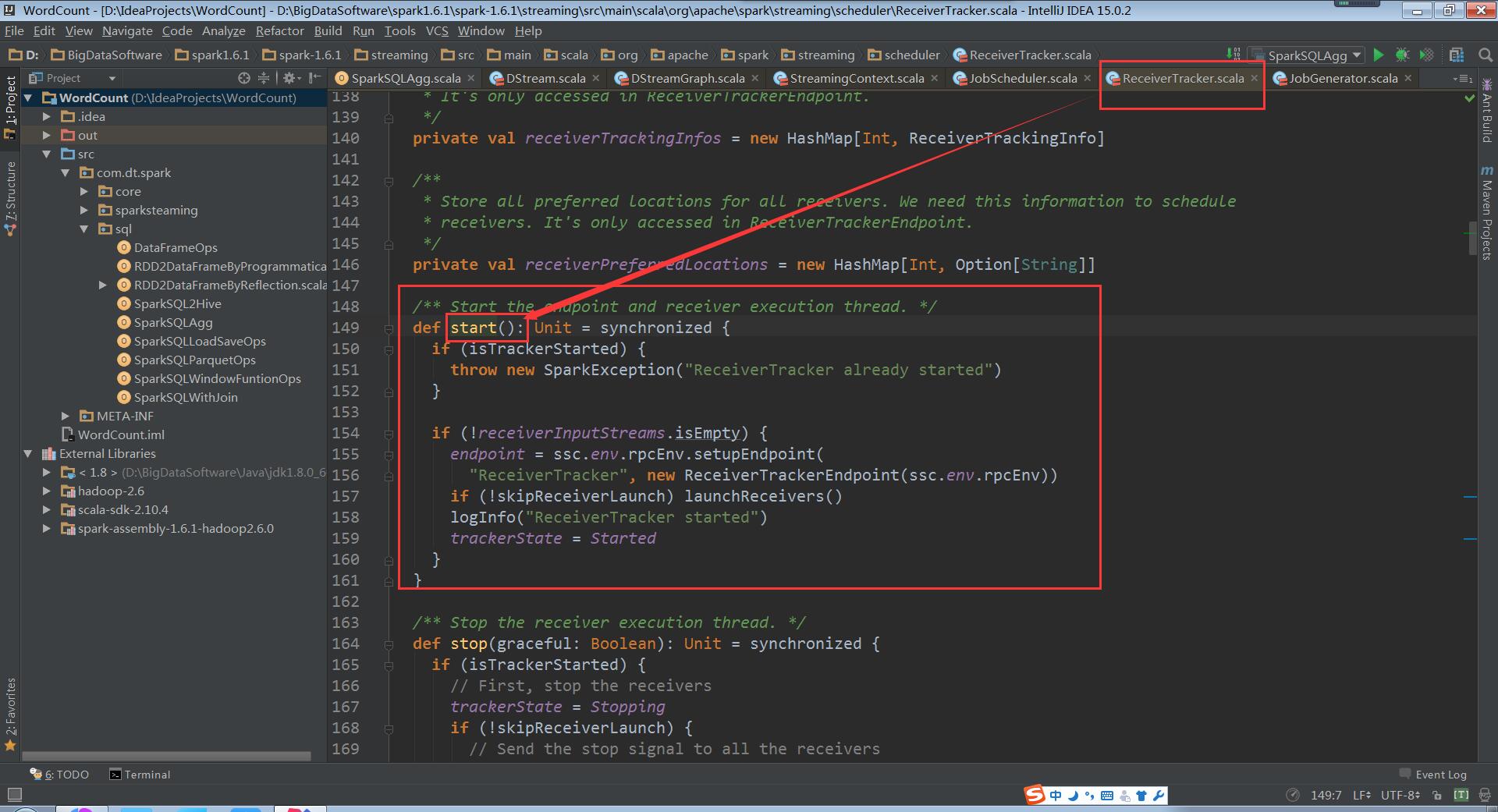Expand the out folder
Image resolution: width=1498 pixels, height=812 pixels.
(x=48, y=135)
